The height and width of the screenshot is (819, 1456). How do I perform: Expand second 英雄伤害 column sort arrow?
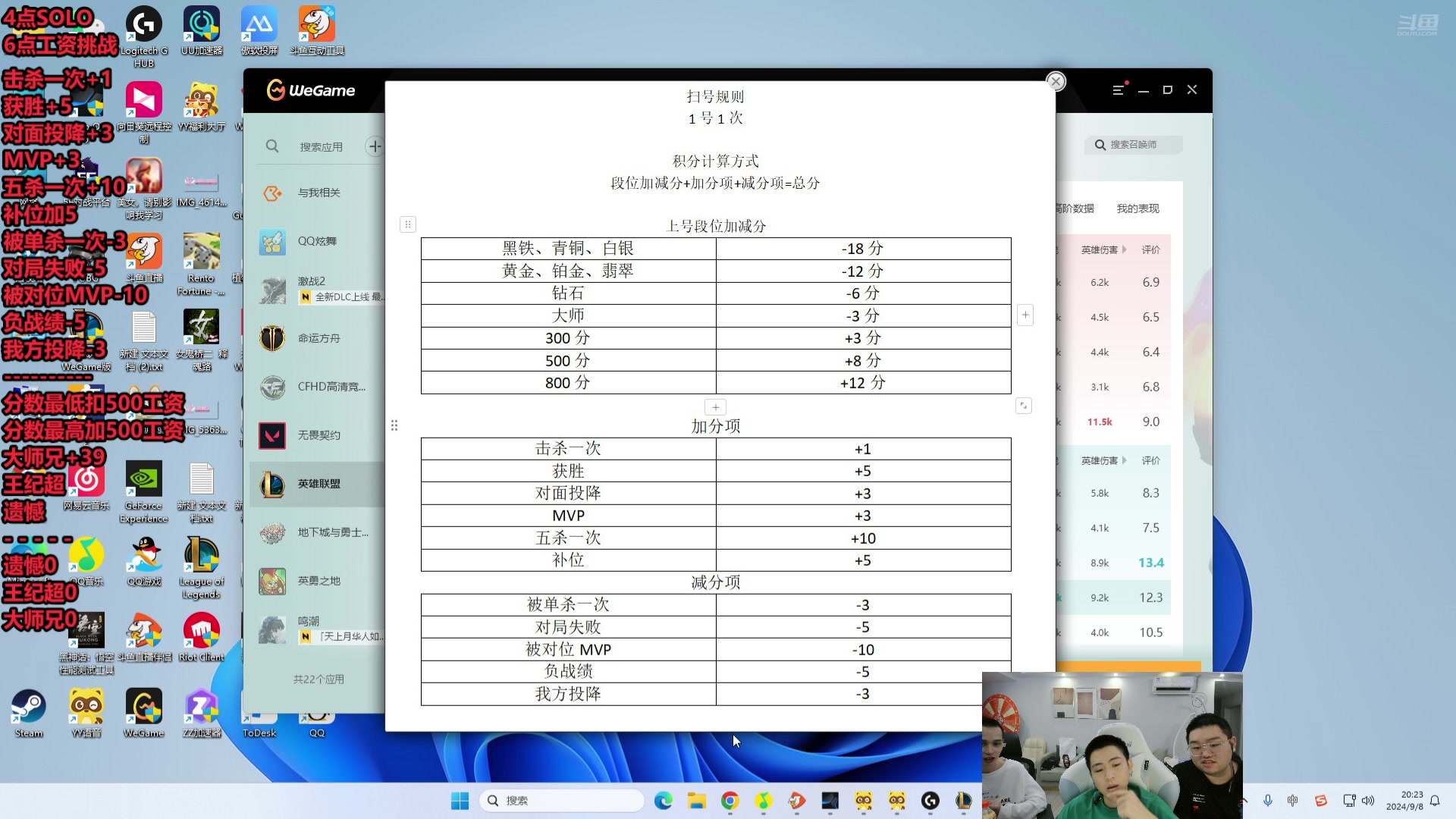1125,460
